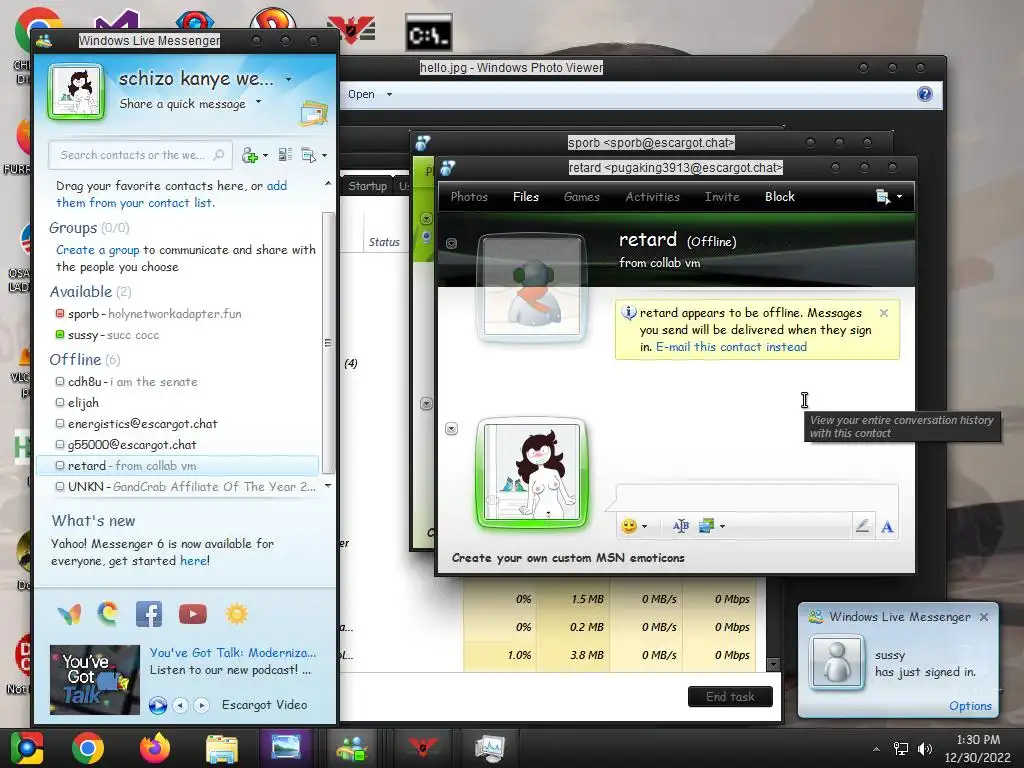Image resolution: width=1024 pixels, height=768 pixels.
Task: Click the End task button
Action: pos(730,697)
